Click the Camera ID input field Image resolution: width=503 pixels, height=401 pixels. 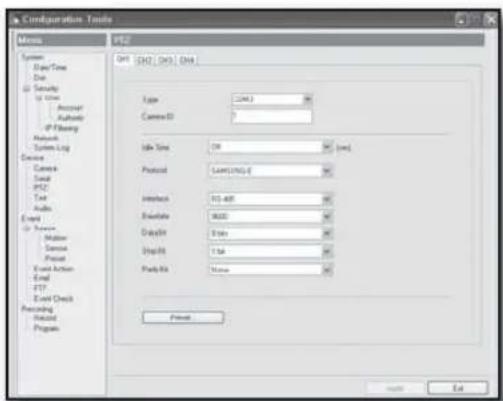pyautogui.click(x=271, y=117)
